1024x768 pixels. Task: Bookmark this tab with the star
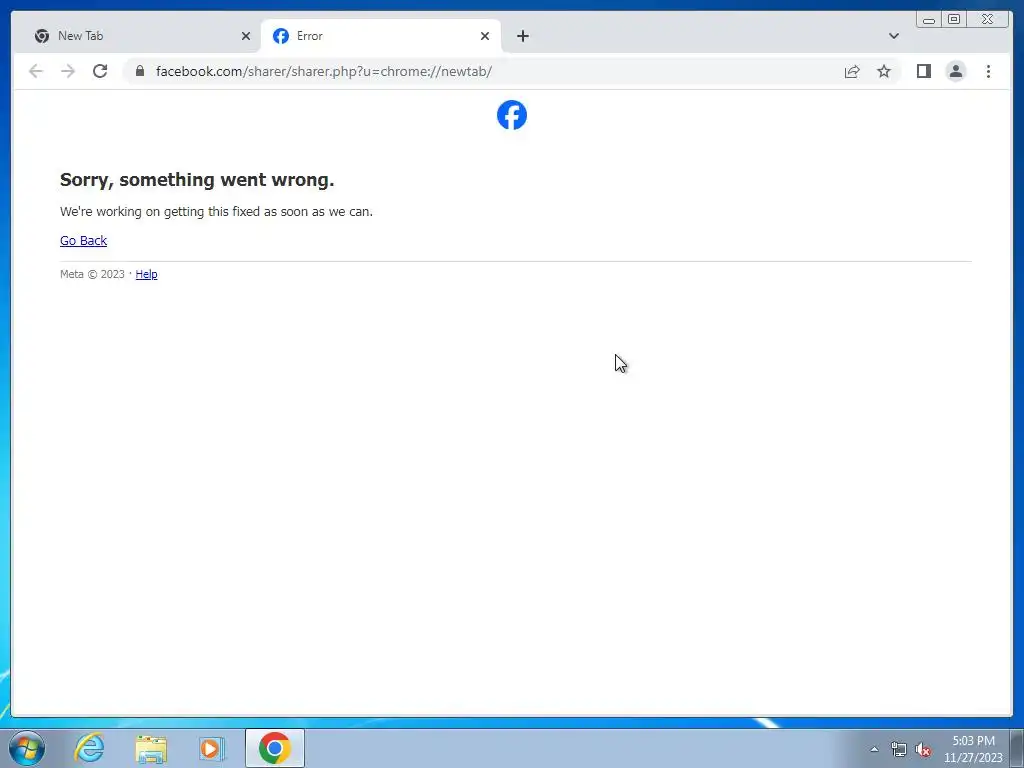pyautogui.click(x=884, y=71)
